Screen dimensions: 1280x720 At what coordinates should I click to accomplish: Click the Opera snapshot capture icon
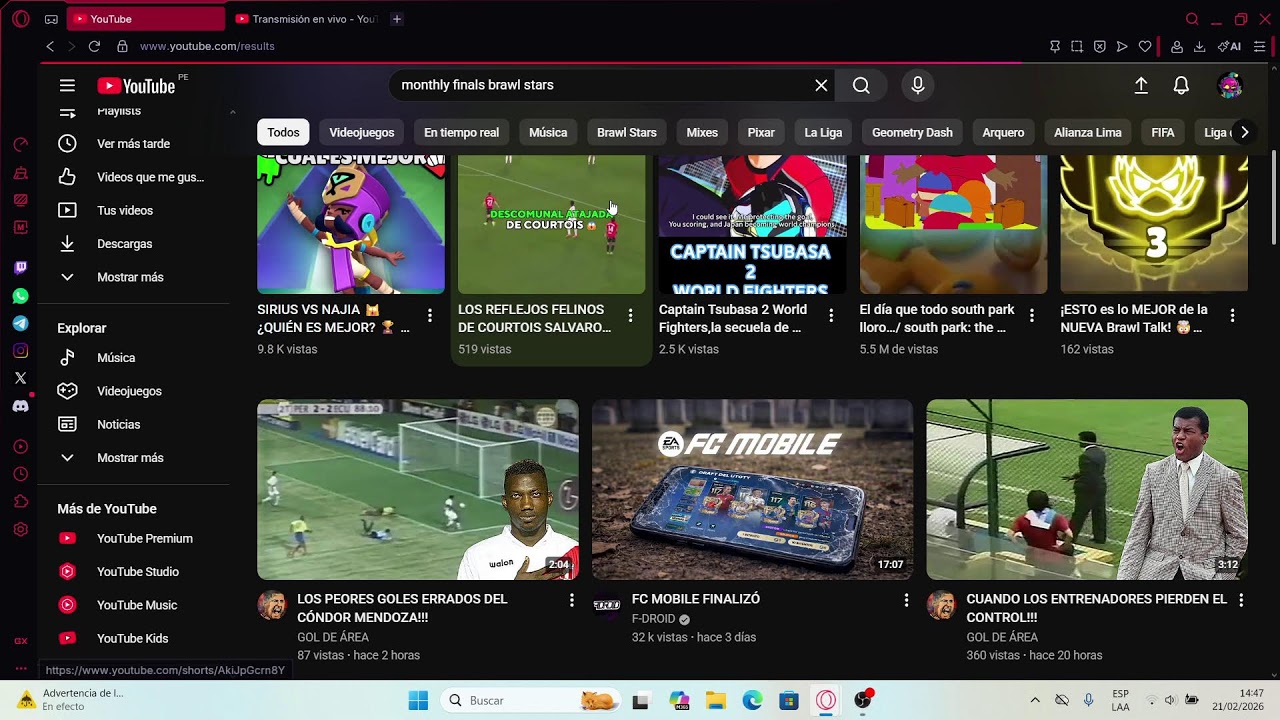tap(1077, 46)
